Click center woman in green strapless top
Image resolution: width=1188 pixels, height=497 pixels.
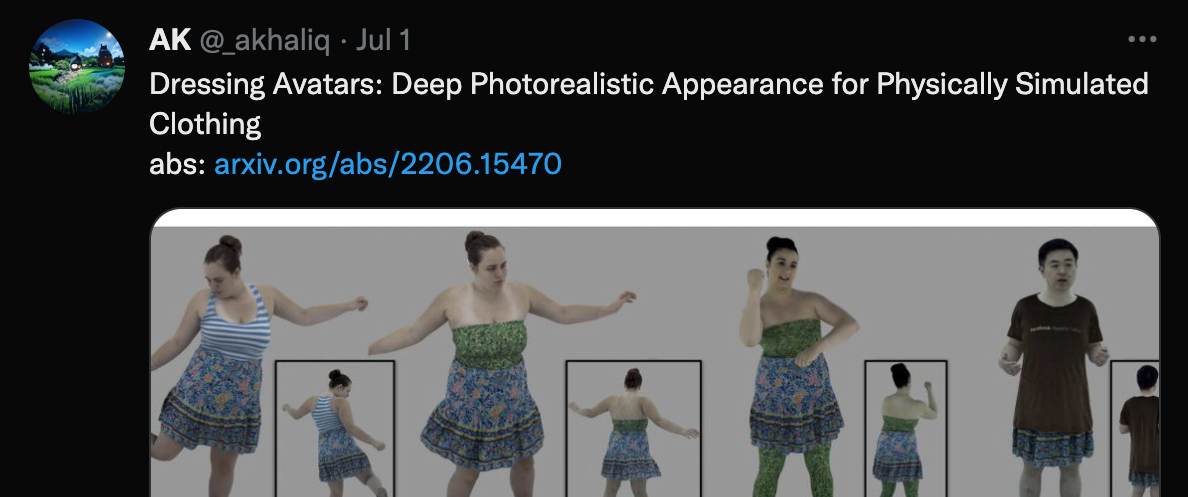(492, 364)
